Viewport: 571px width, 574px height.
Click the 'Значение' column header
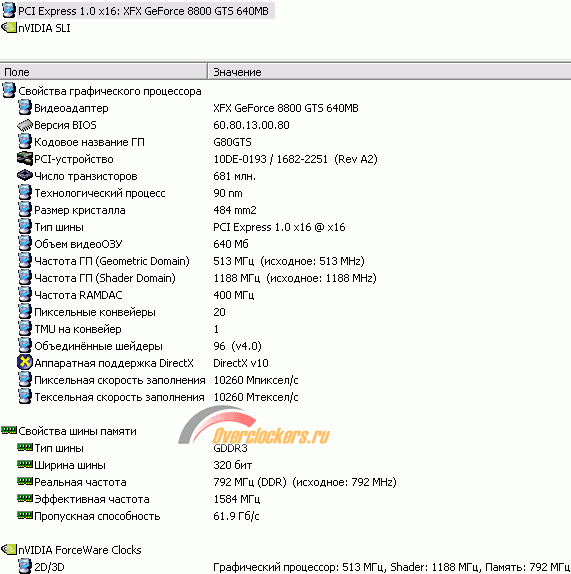[389, 72]
